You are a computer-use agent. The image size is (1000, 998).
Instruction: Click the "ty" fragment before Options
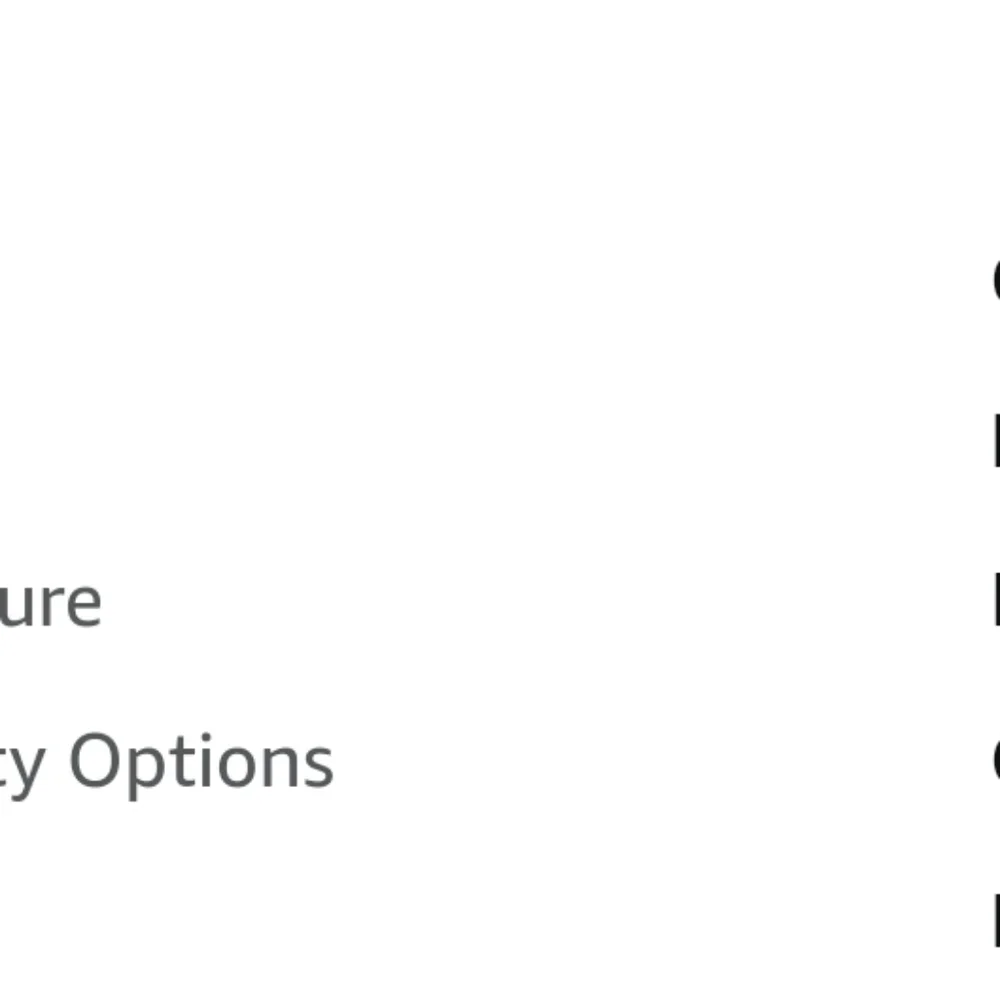point(22,768)
